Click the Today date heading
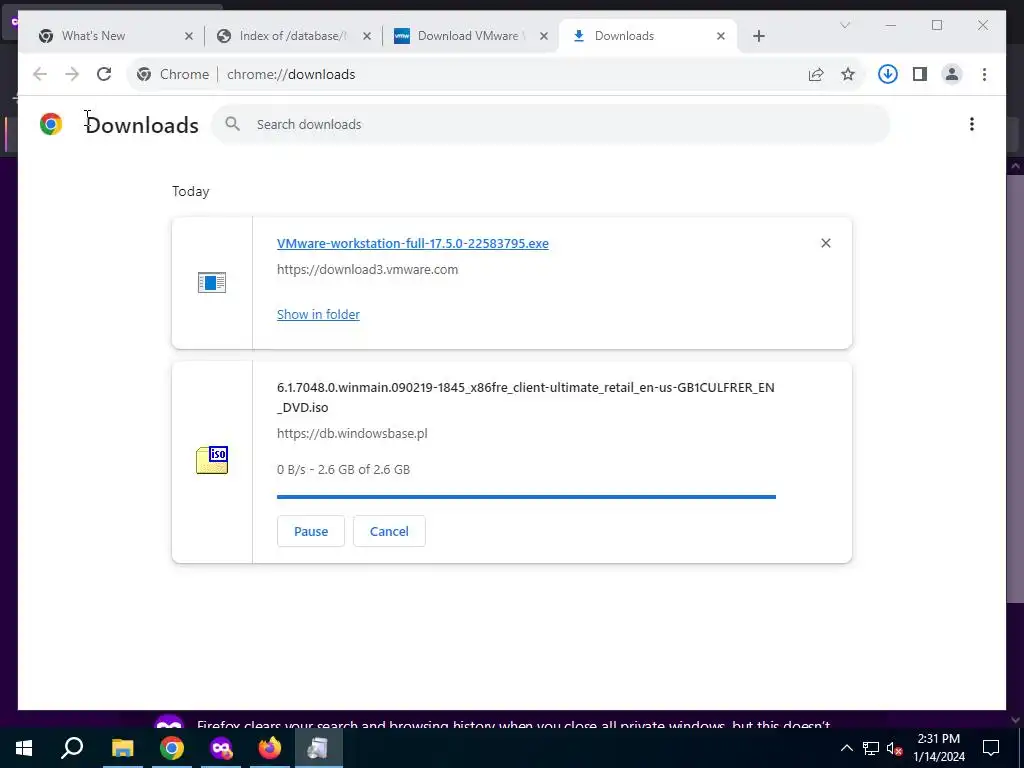This screenshot has width=1024, height=768. [191, 191]
